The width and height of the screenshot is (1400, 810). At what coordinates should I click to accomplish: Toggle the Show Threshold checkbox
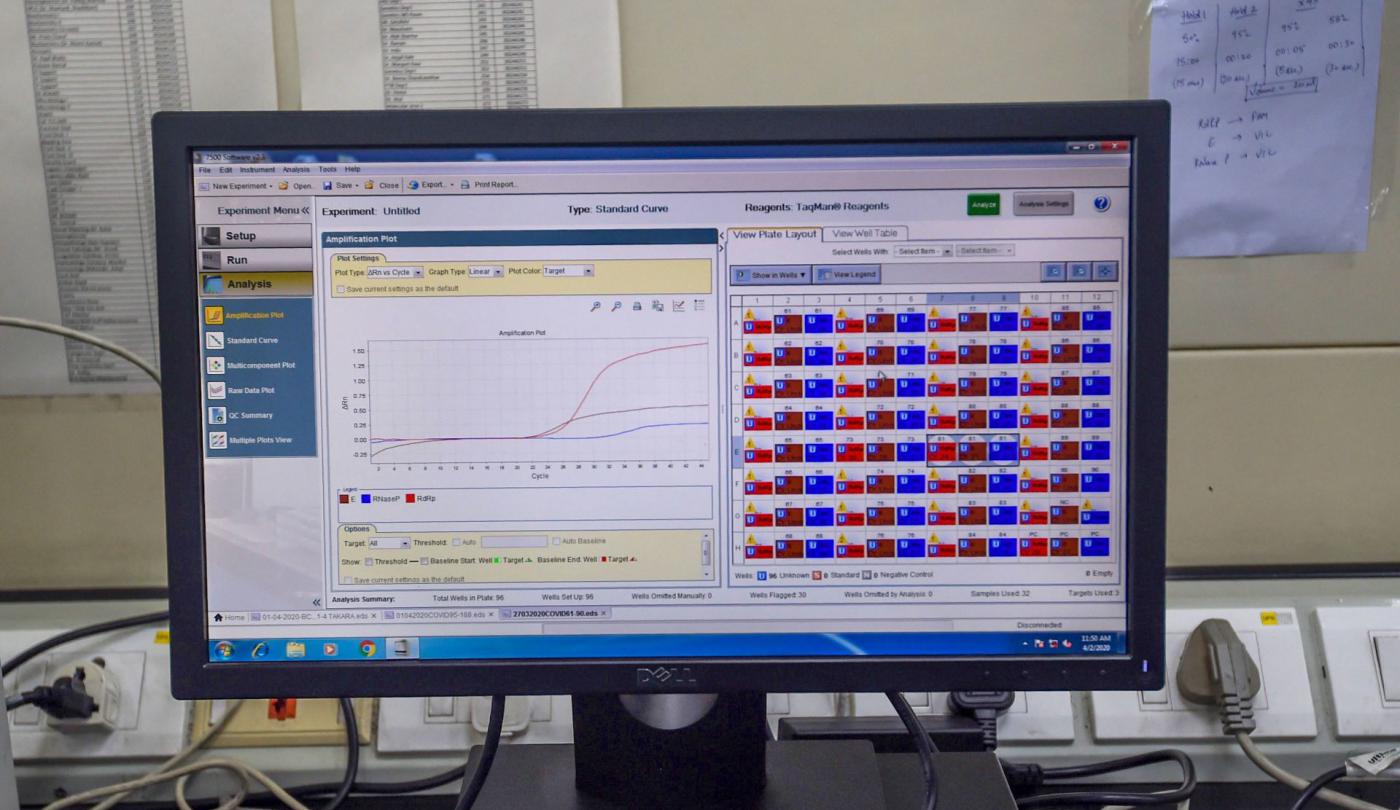368,561
